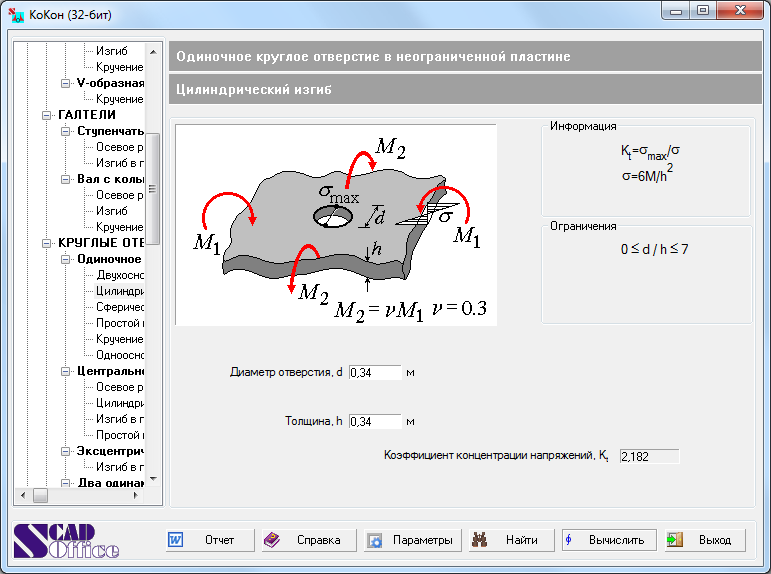Viewport: 771px width, 574px height.
Task: Select the Сфериче. tree item
Action: tap(120, 307)
